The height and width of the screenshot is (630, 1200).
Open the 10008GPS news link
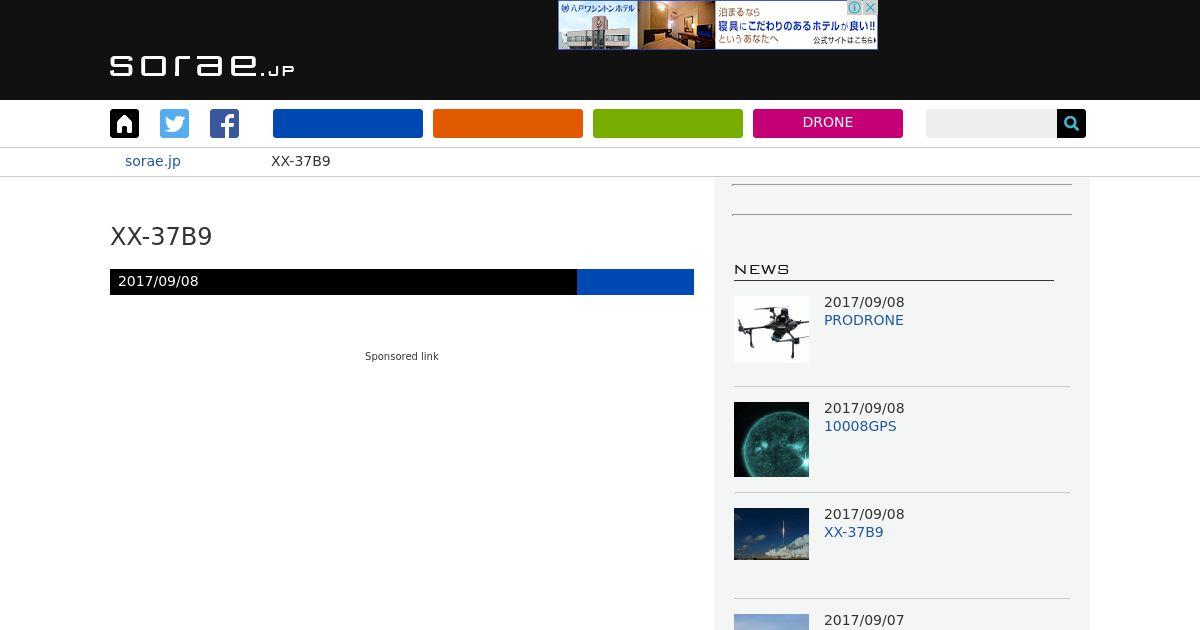860,426
